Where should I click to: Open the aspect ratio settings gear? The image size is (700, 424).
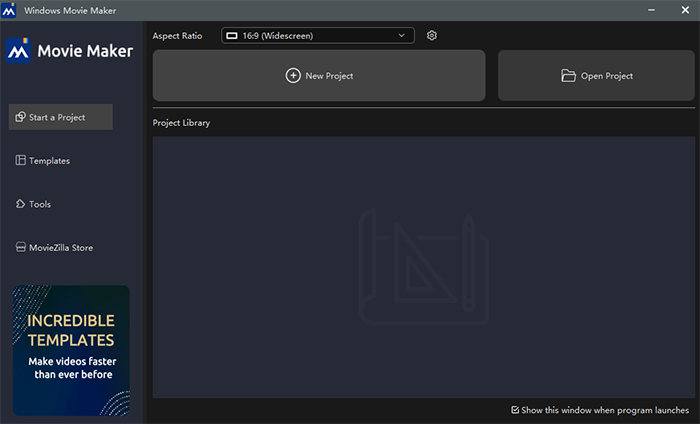click(x=431, y=35)
